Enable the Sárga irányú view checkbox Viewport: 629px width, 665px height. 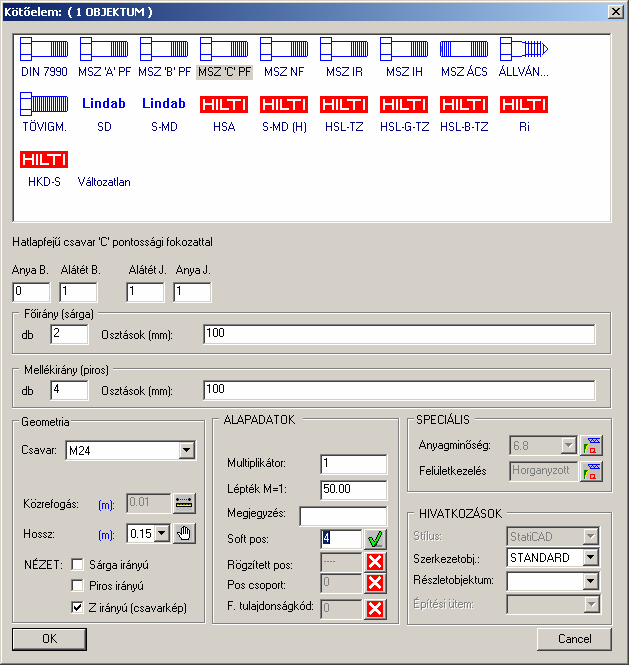point(77,564)
